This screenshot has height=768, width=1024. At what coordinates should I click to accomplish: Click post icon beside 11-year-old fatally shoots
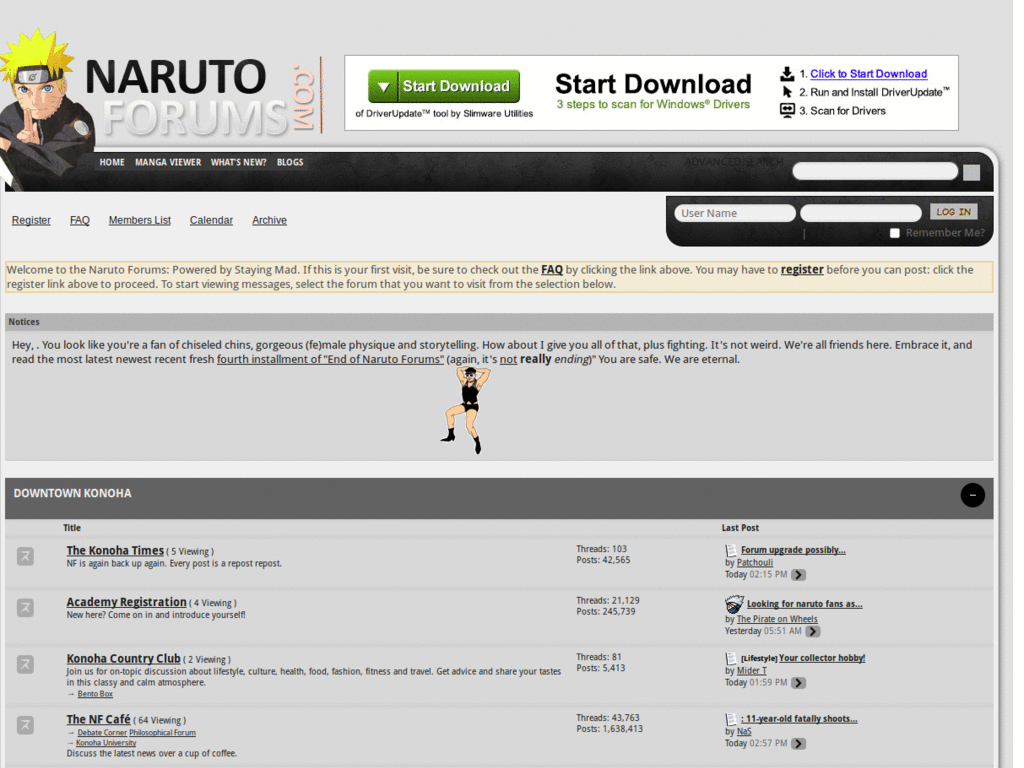click(731, 719)
